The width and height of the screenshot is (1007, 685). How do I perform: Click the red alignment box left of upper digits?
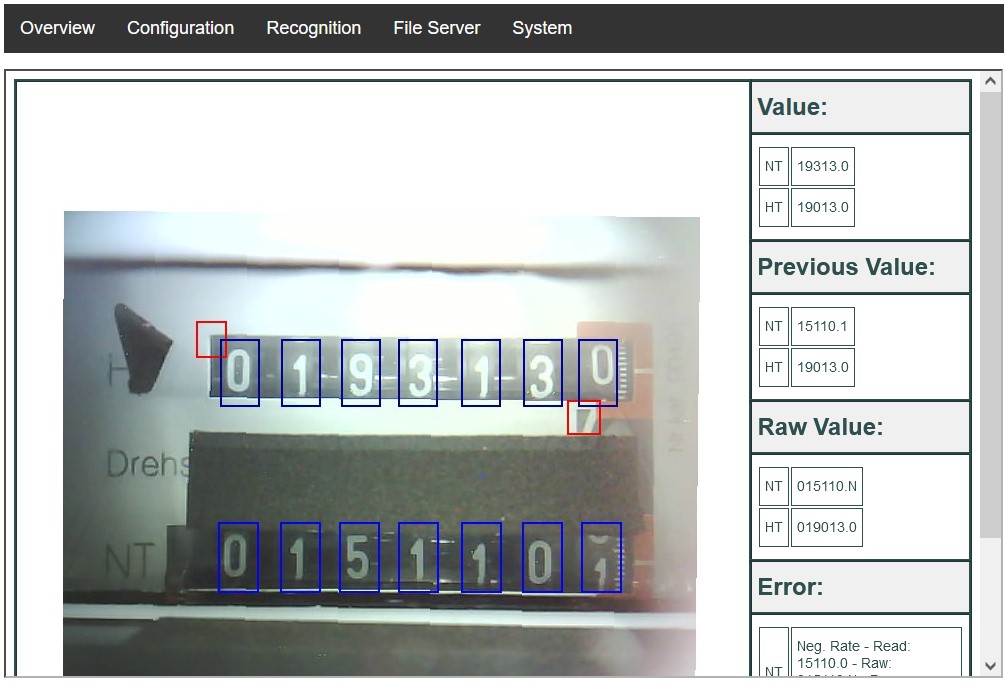click(x=211, y=339)
